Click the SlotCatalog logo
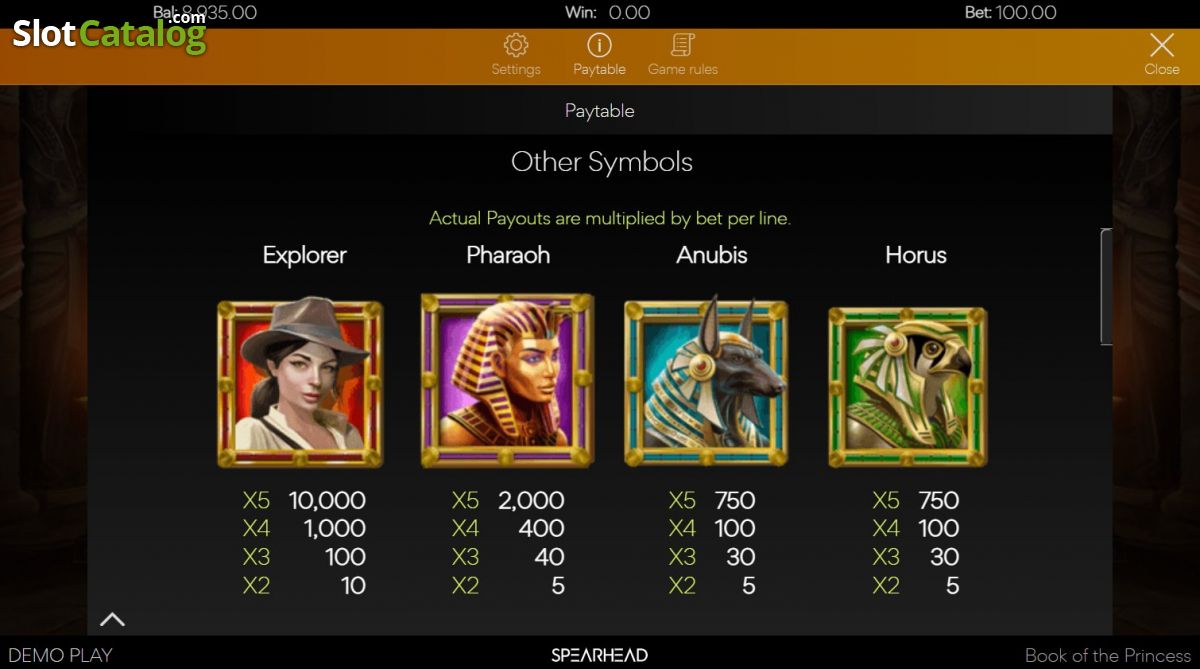This screenshot has height=669, width=1200. coord(109,32)
